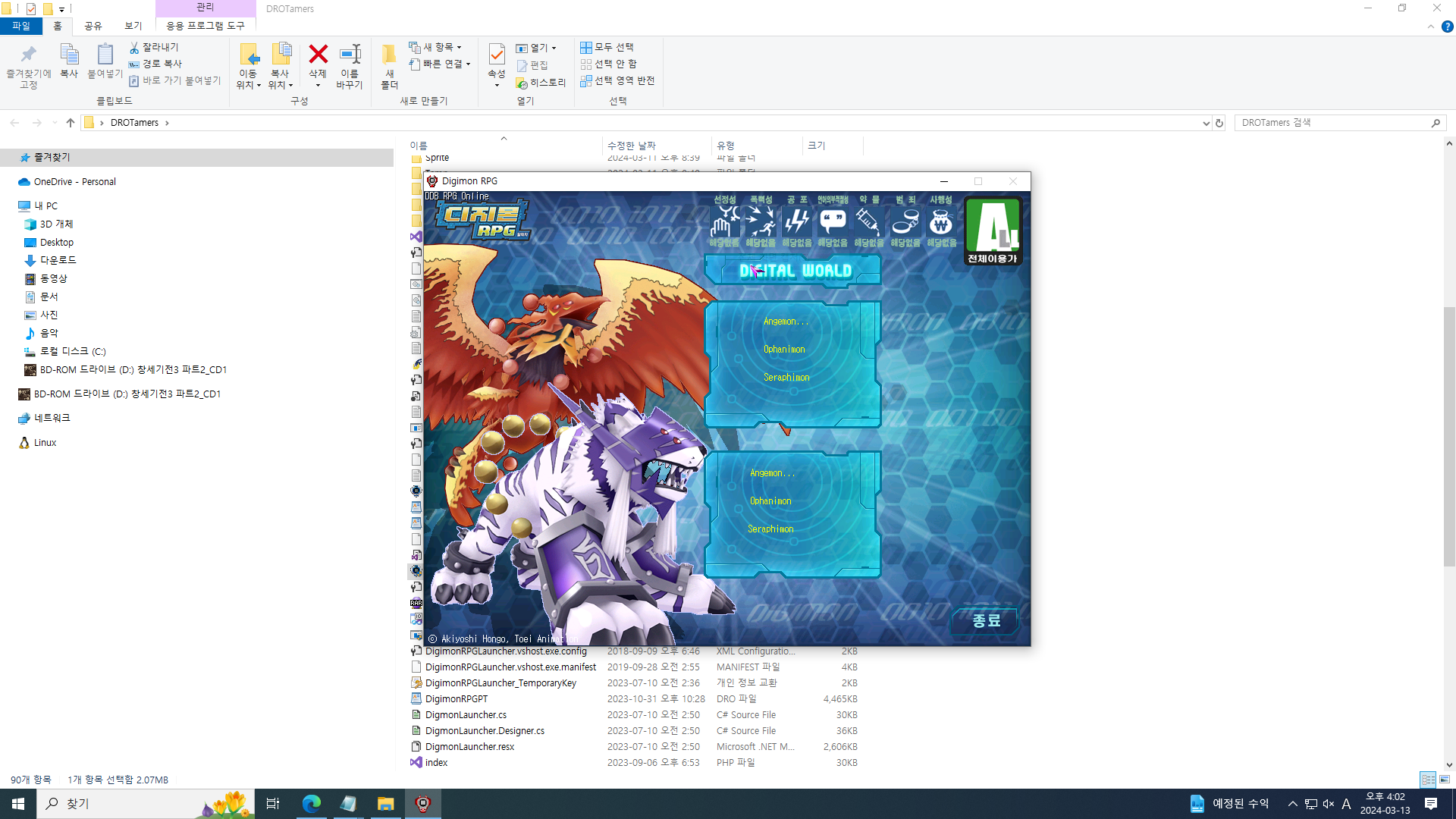Viewport: 1456px width, 819px height.
Task: Click the 사행성 money bag gambling icon
Action: pyautogui.click(x=941, y=221)
